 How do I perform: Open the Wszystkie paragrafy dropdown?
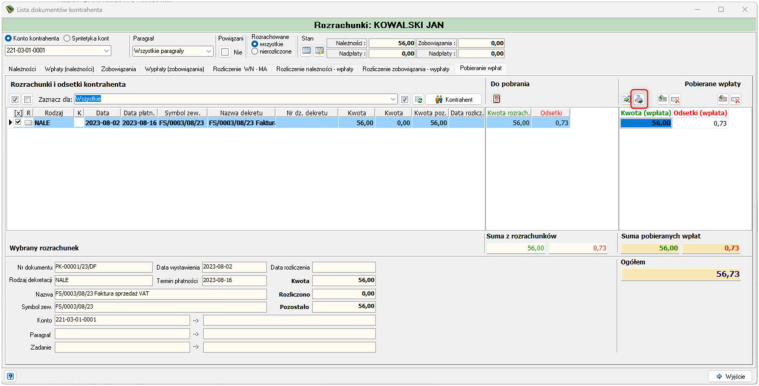[209, 50]
